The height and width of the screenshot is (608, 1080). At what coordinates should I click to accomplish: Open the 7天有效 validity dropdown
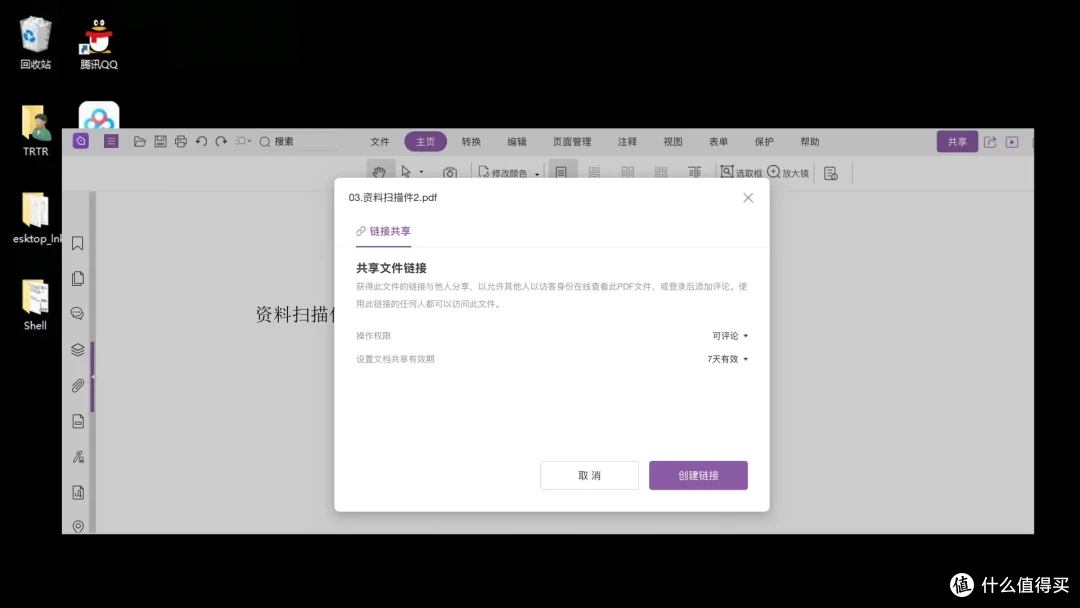pos(727,359)
